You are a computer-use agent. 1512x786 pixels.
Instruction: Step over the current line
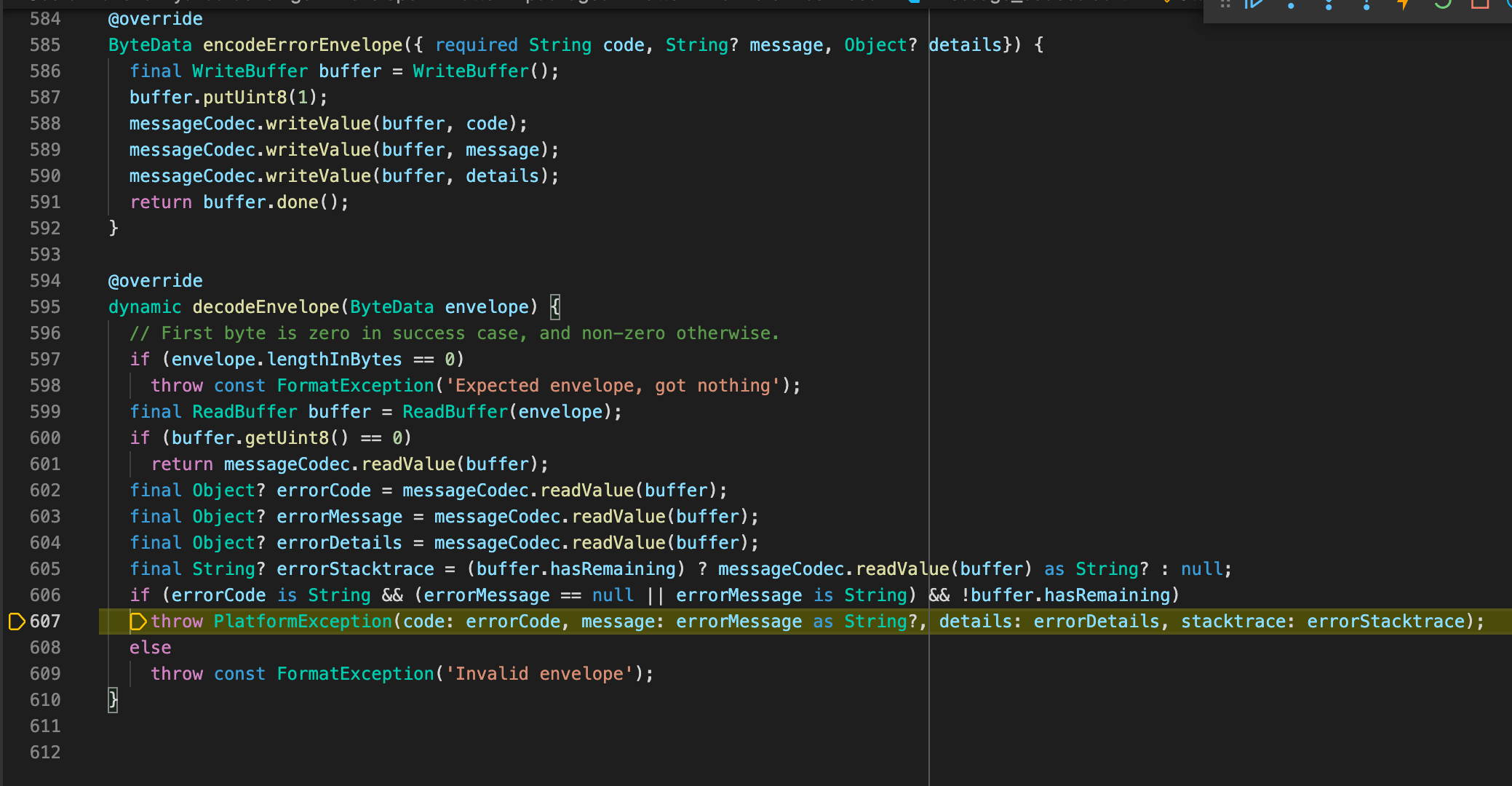[x=1291, y=4]
